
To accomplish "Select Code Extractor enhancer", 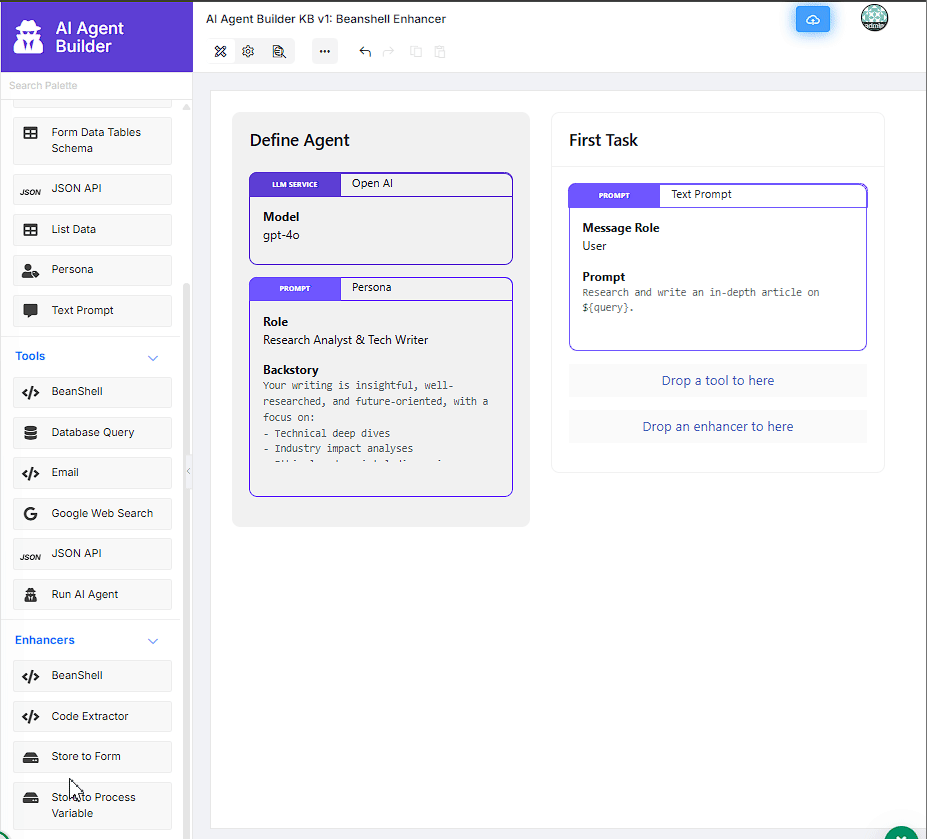I will point(92,716).
